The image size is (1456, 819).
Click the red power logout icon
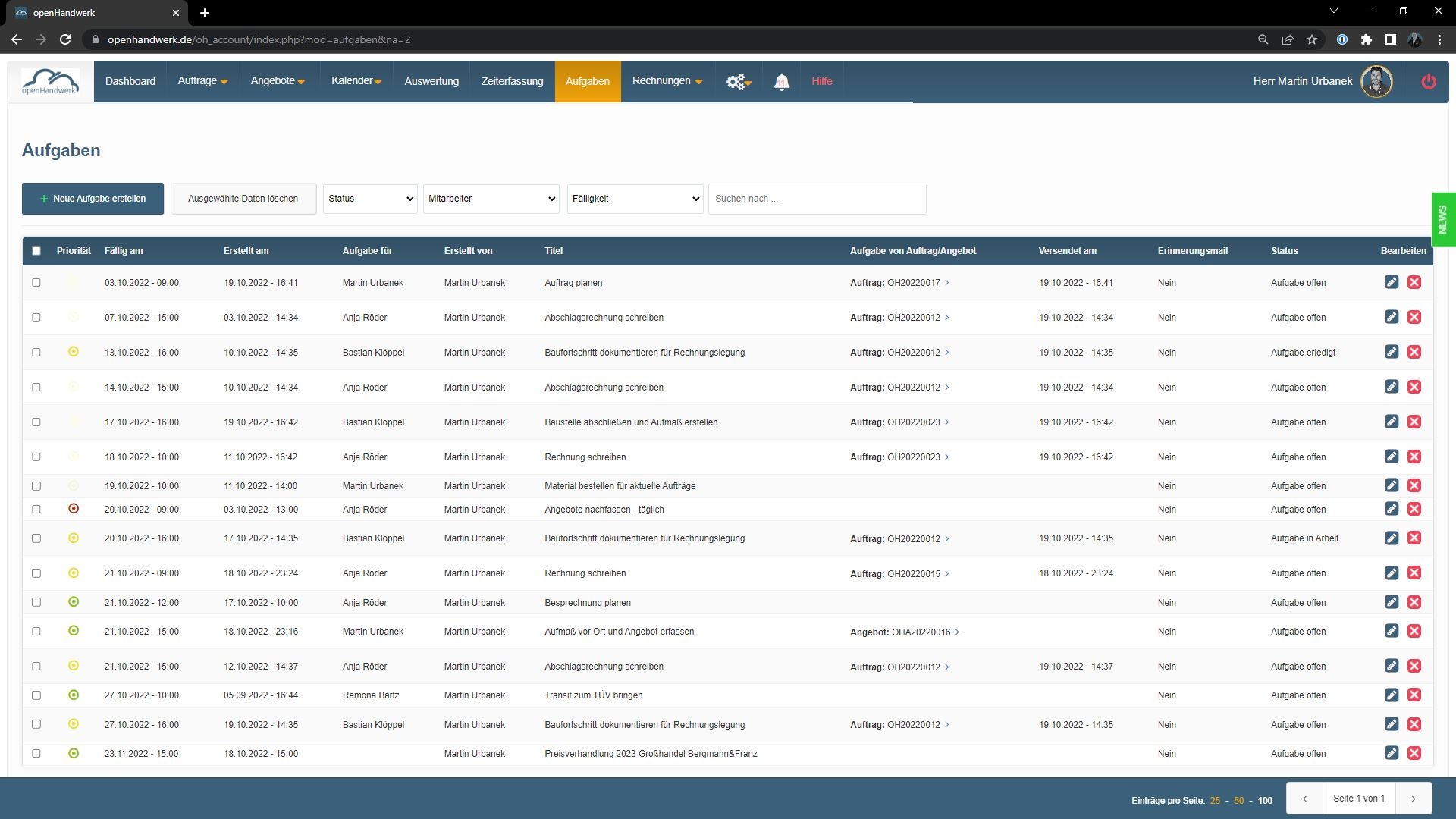pyautogui.click(x=1428, y=82)
